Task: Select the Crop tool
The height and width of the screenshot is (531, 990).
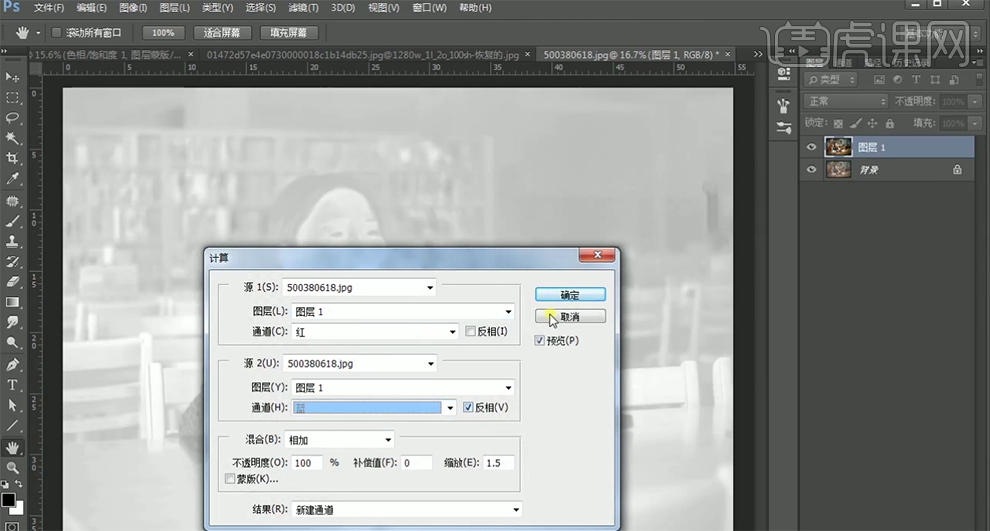Action: (13, 159)
